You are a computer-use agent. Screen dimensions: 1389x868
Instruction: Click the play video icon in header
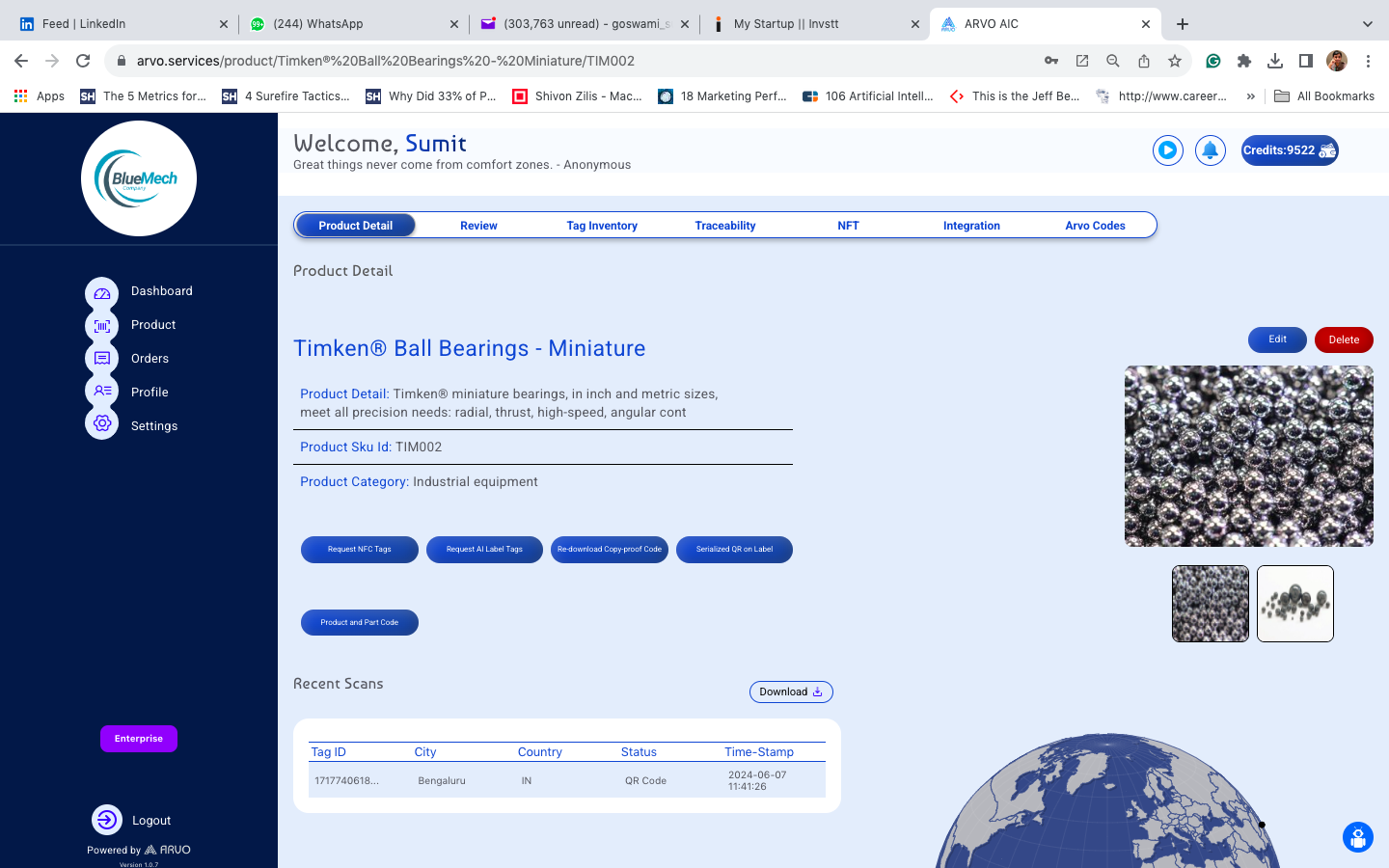point(1168,150)
